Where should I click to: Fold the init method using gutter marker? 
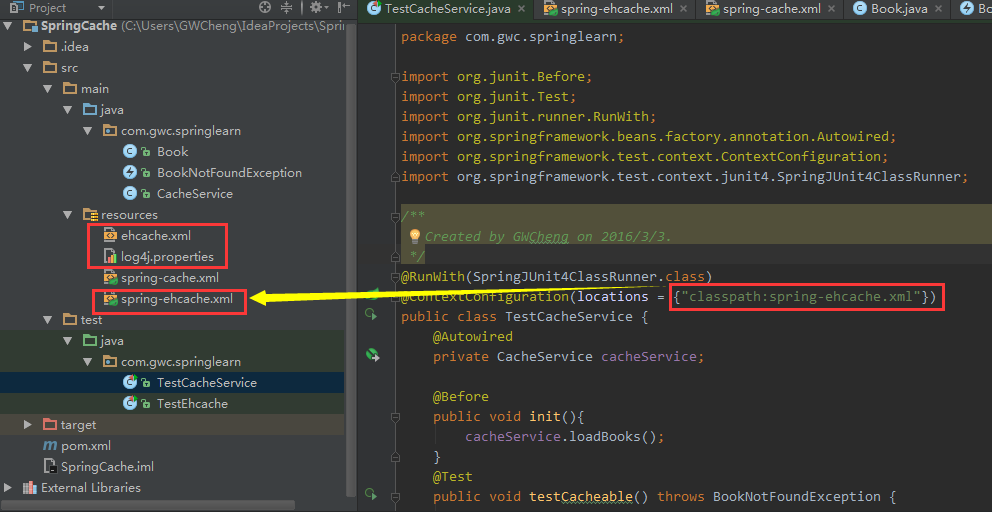[396, 417]
